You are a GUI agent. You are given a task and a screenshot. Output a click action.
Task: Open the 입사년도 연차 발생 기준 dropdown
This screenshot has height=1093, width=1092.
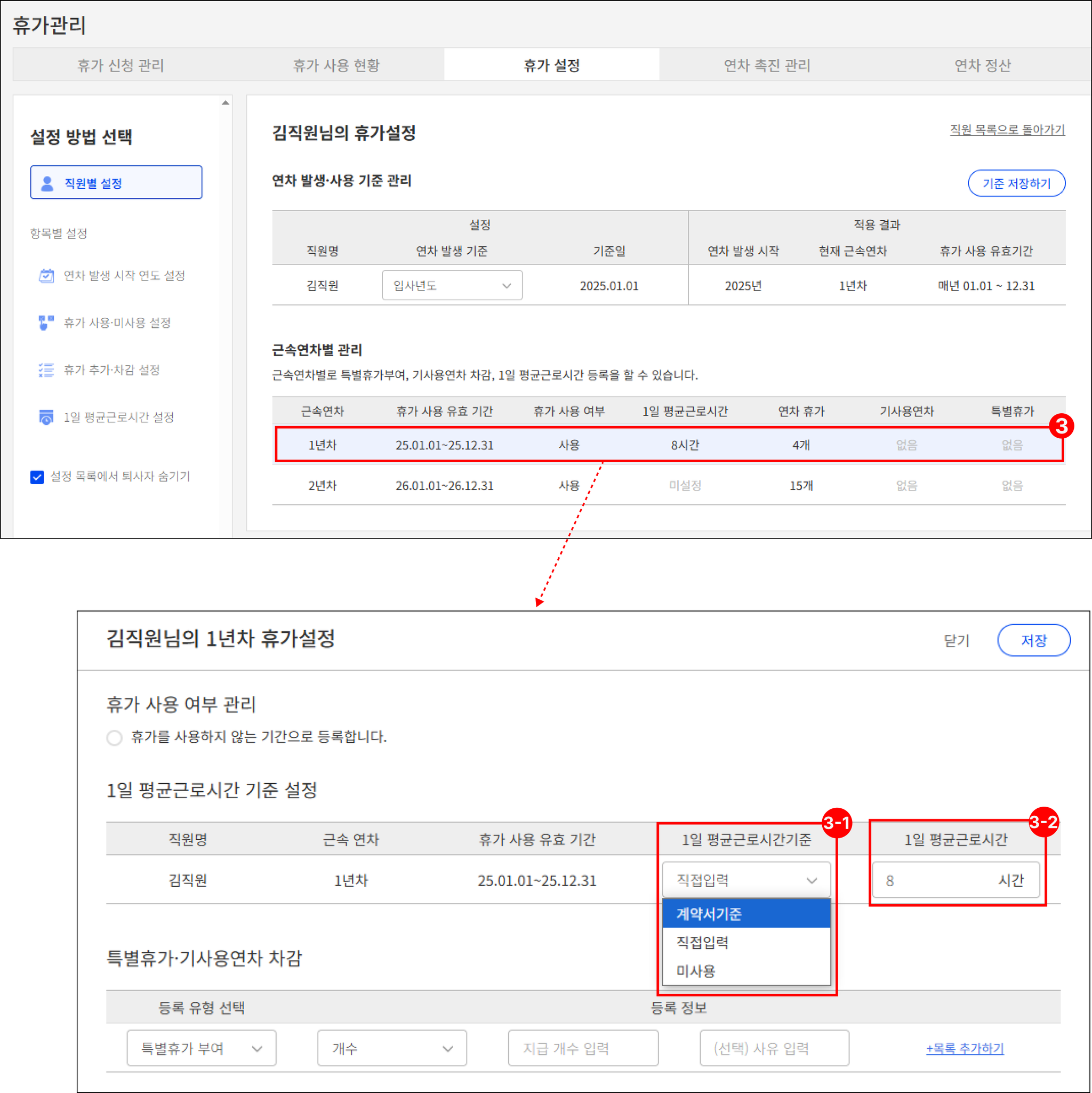point(452,285)
